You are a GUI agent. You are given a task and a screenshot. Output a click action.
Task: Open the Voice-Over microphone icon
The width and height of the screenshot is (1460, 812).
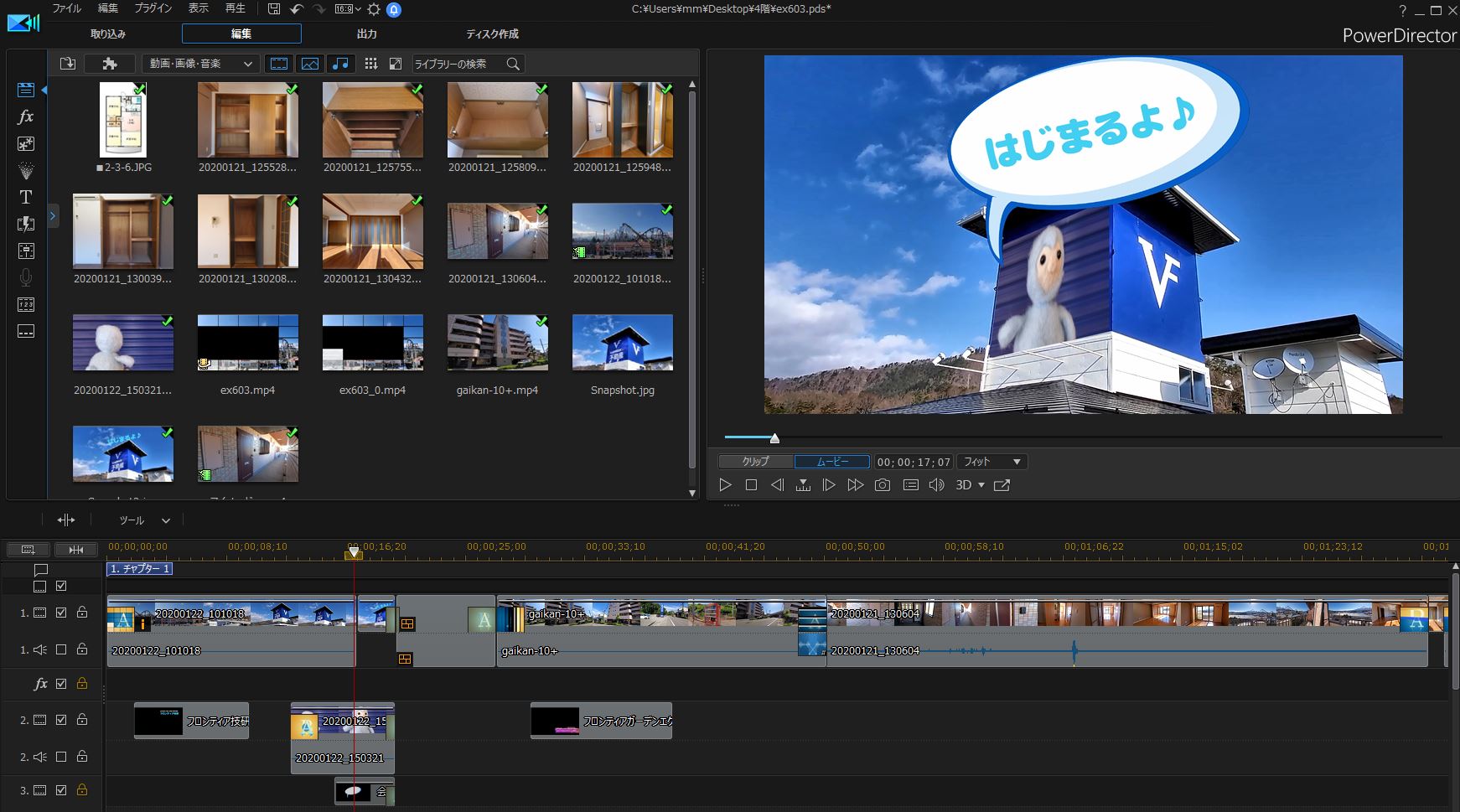click(26, 277)
